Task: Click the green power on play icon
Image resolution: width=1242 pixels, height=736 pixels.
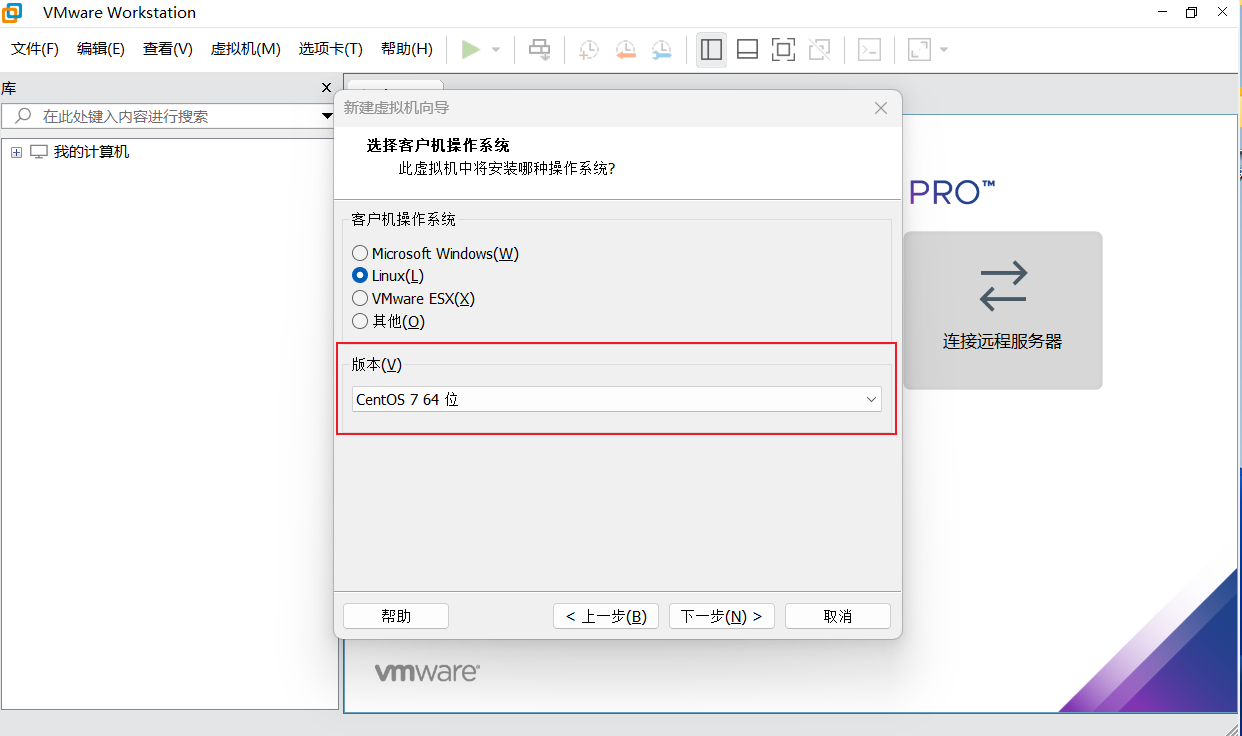Action: pyautogui.click(x=470, y=49)
